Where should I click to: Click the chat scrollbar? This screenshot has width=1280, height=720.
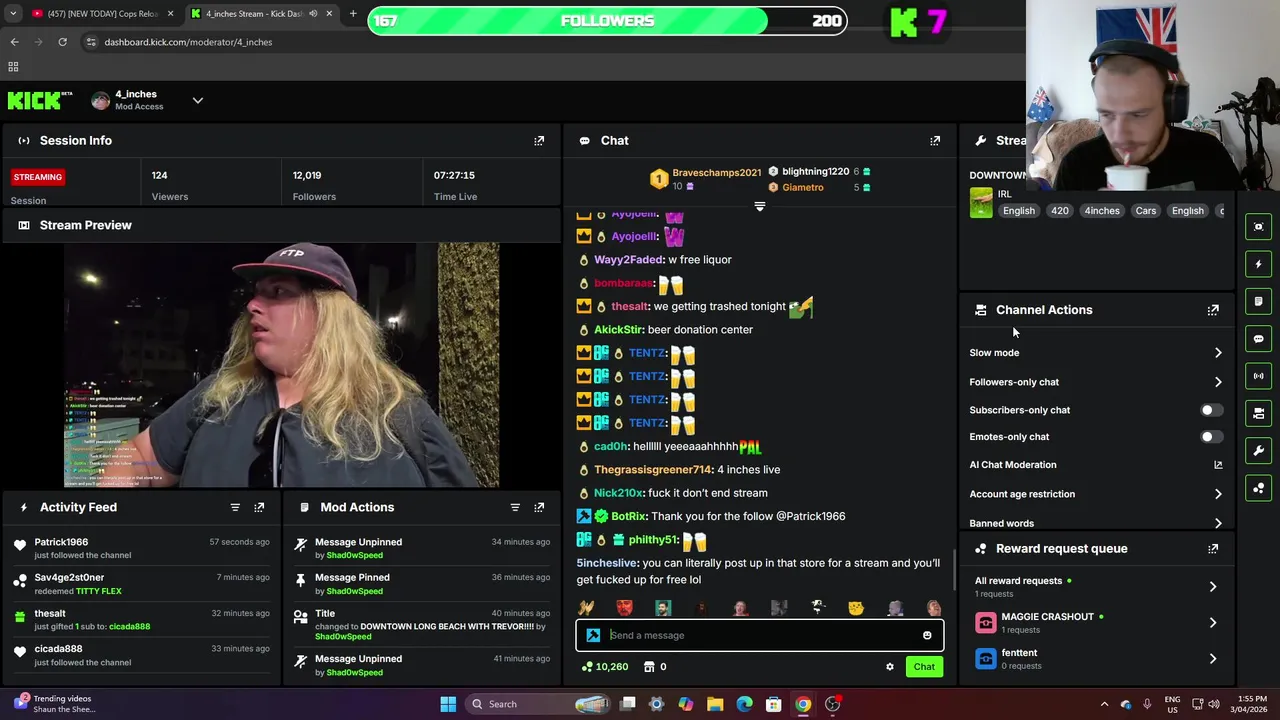[x=953, y=570]
